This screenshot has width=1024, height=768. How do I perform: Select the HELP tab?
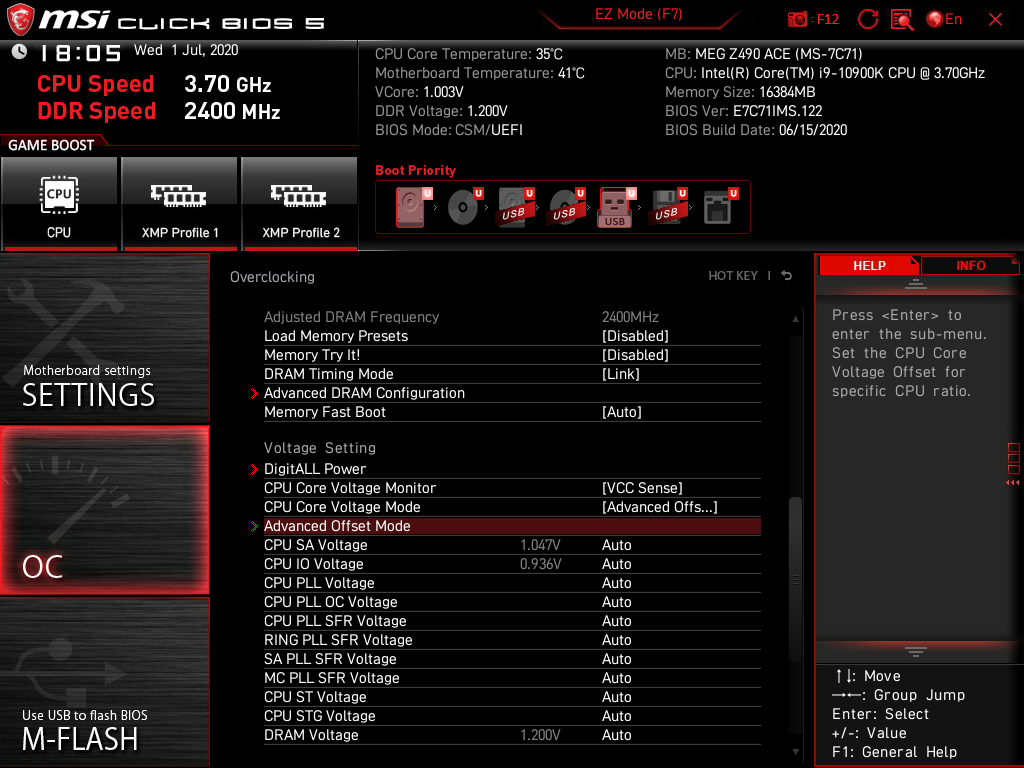(x=868, y=265)
